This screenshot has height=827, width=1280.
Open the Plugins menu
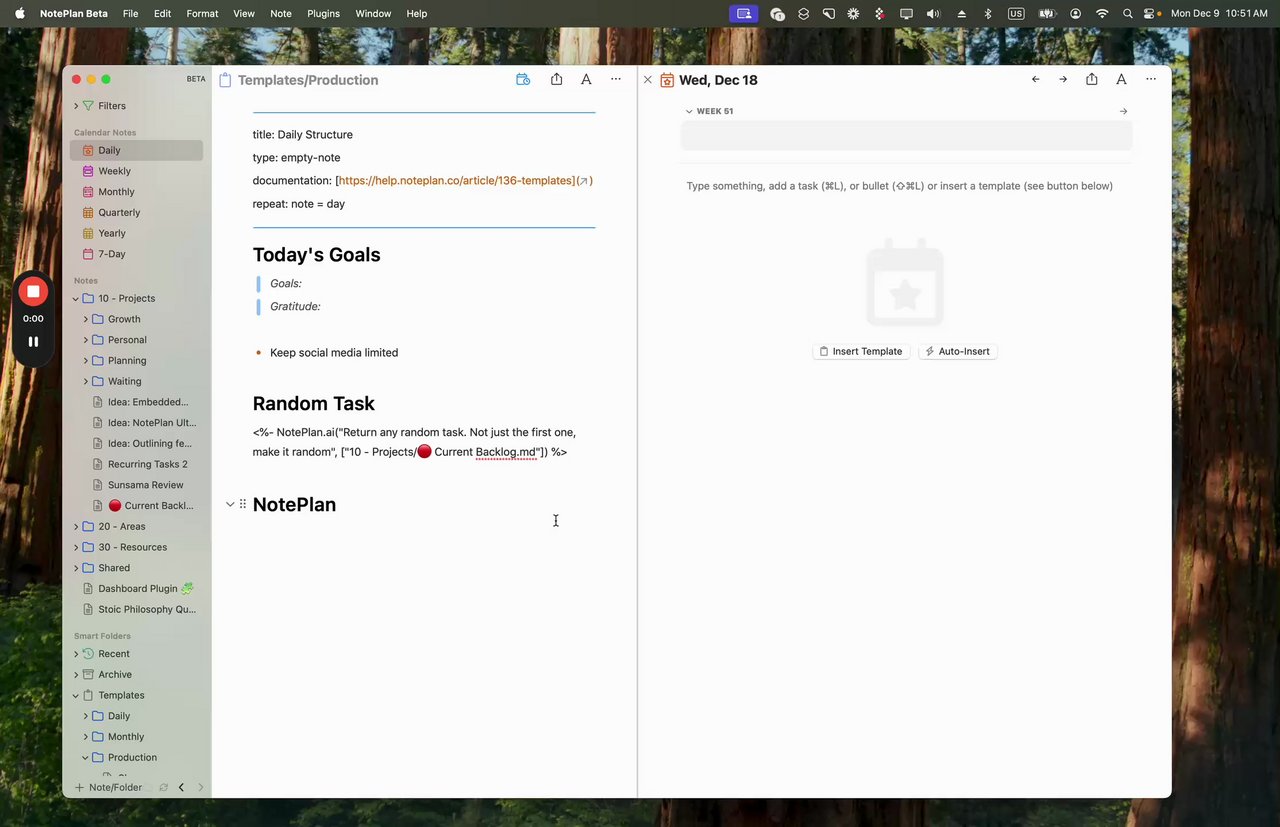tap(323, 14)
